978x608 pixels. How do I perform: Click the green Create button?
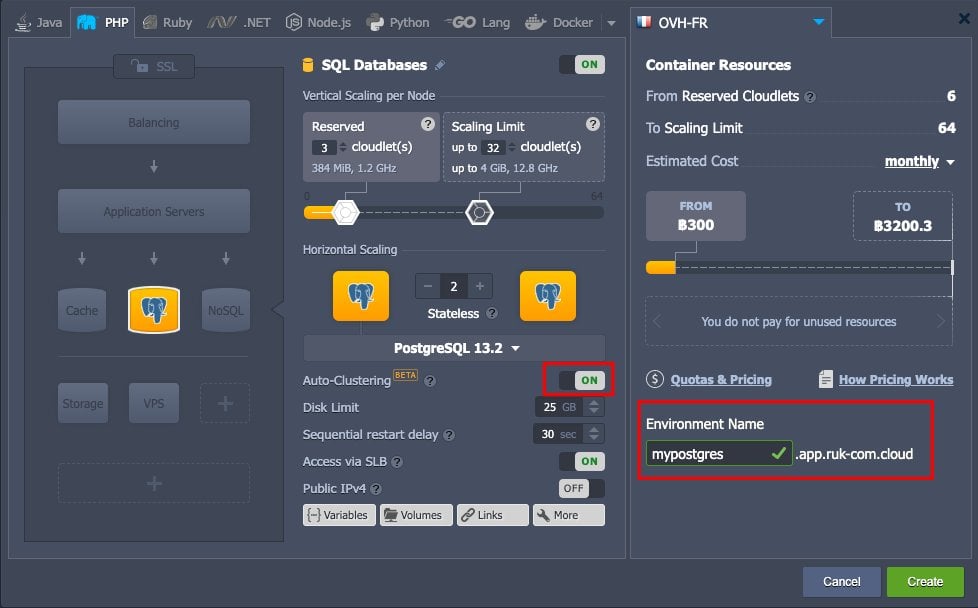[925, 582]
